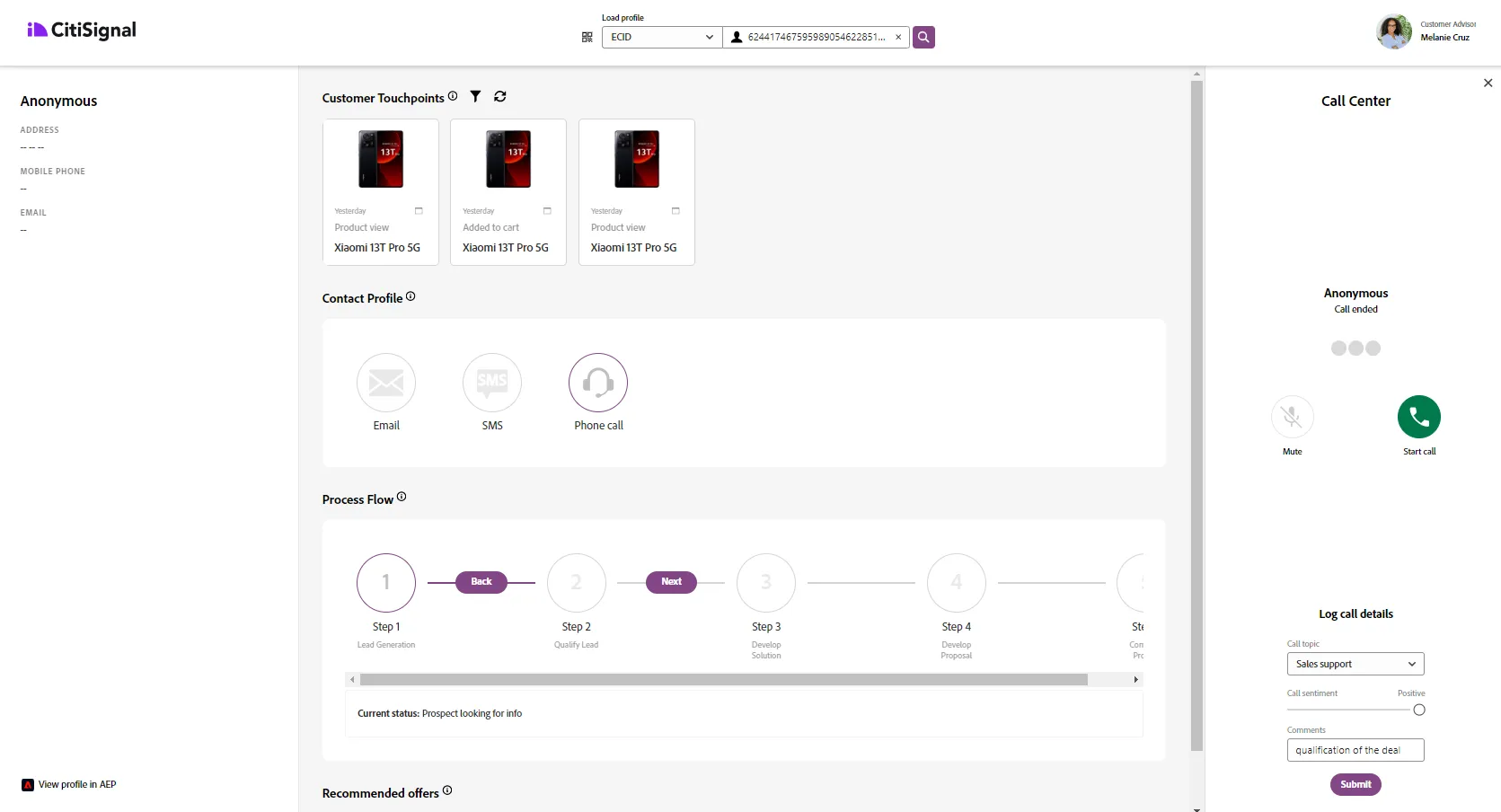This screenshot has width=1501, height=812.
Task: Open the third touchpoint card Product view
Action: tap(637, 192)
